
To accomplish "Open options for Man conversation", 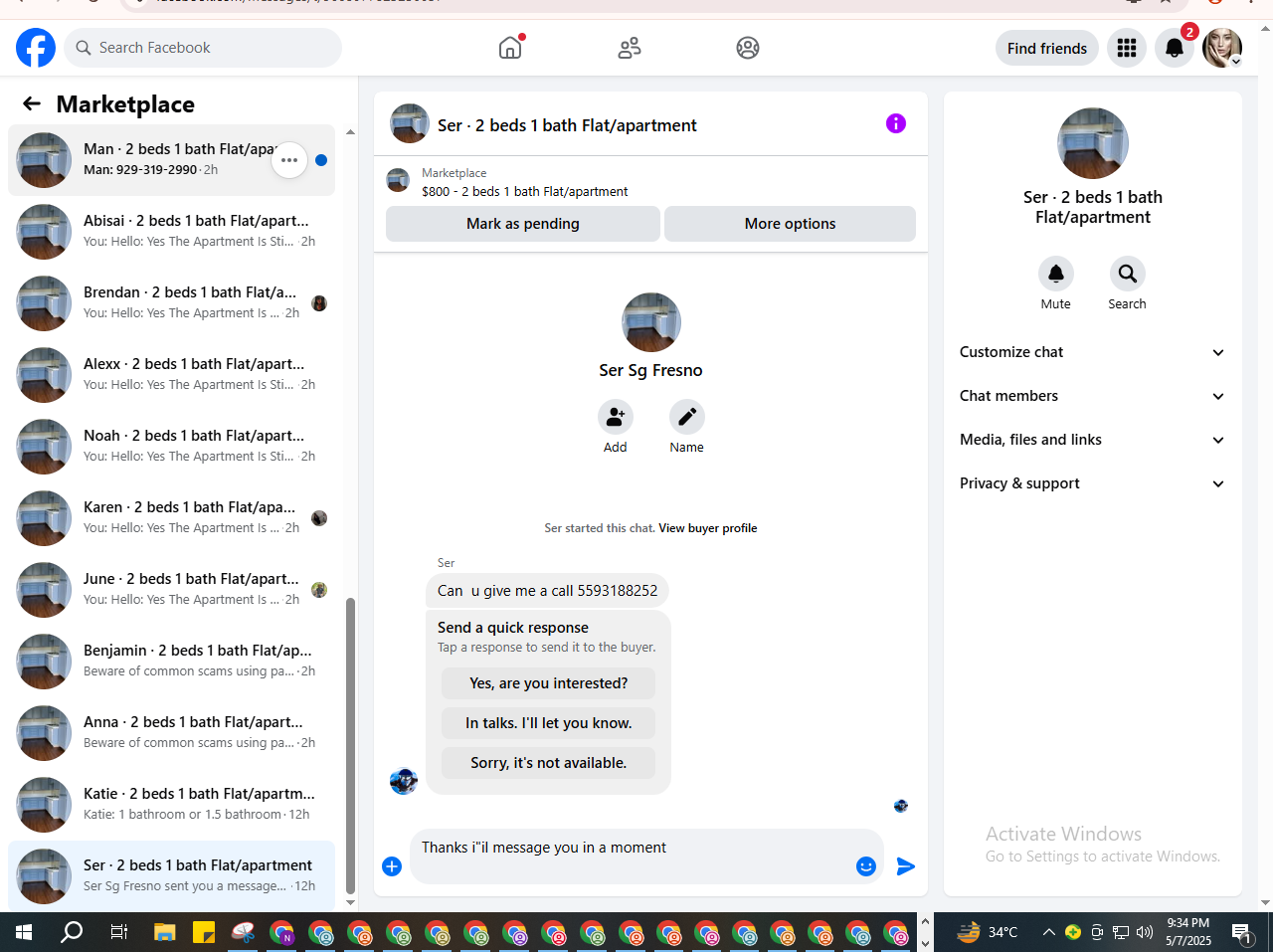I will [x=289, y=160].
